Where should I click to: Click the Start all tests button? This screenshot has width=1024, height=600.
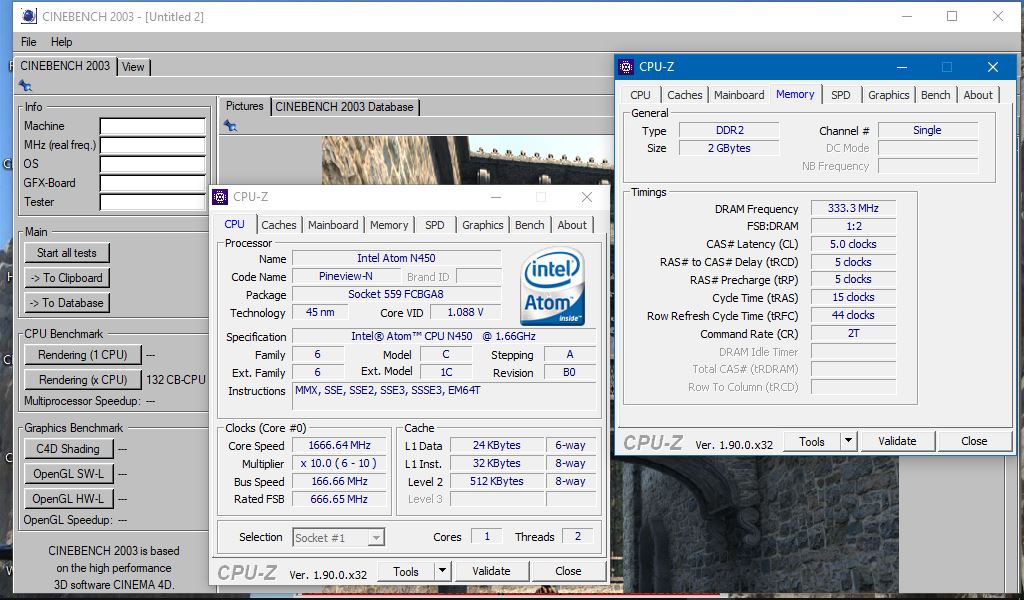click(67, 253)
